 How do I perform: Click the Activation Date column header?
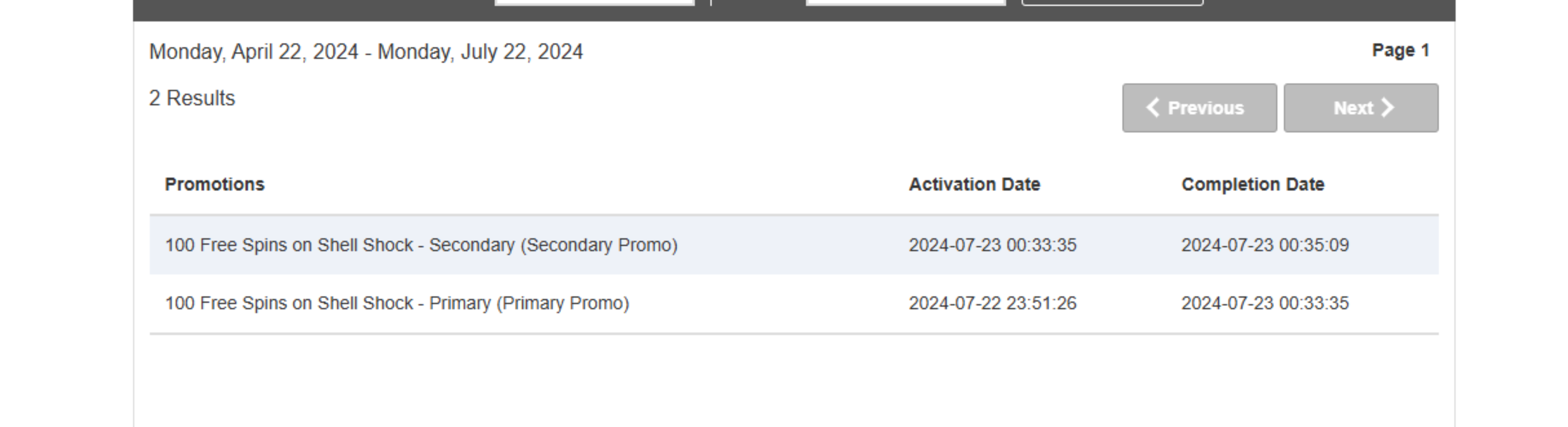pyautogui.click(x=974, y=184)
